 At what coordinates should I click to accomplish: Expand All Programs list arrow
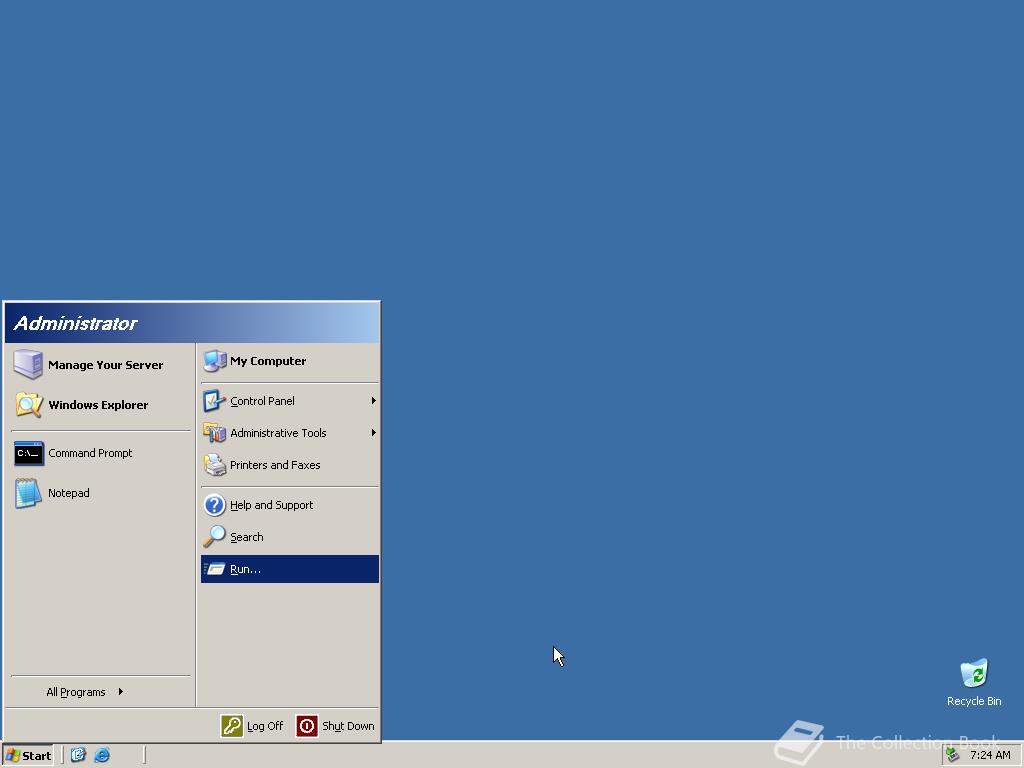click(x=121, y=692)
